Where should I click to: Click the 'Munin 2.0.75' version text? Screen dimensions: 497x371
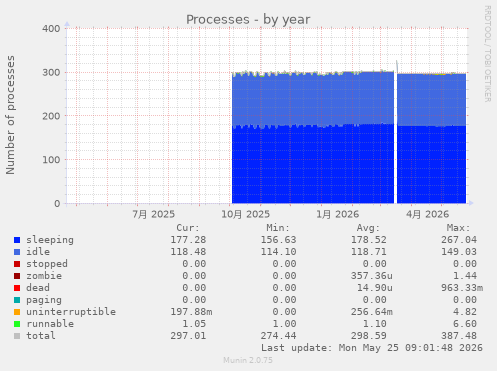coord(248,360)
